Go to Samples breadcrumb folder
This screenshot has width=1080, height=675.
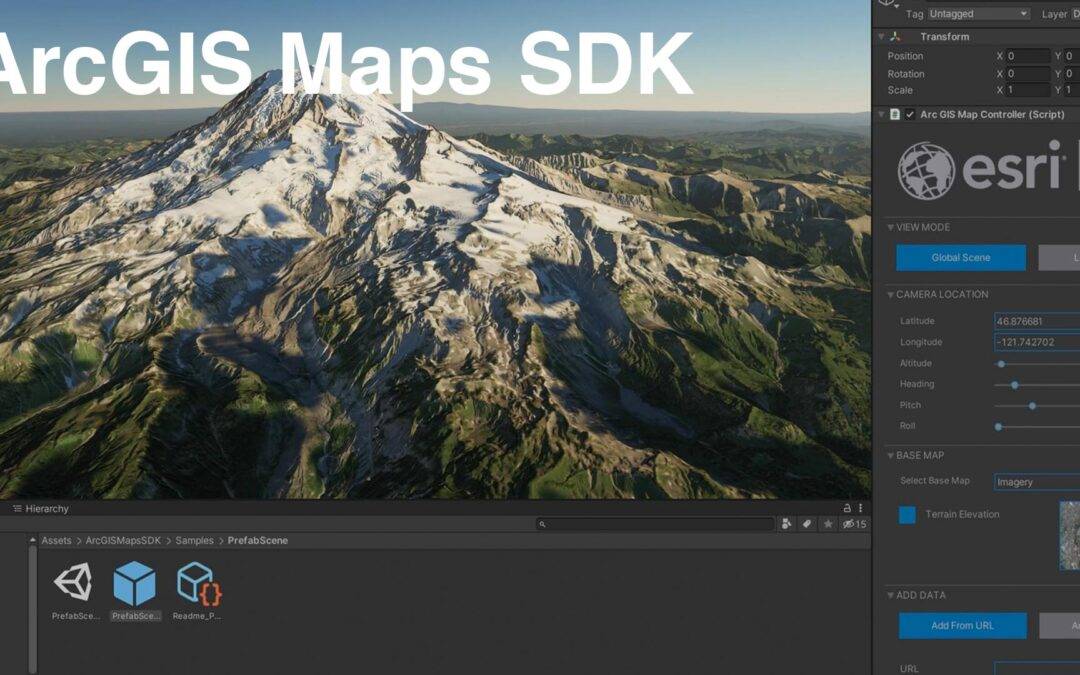coord(194,541)
